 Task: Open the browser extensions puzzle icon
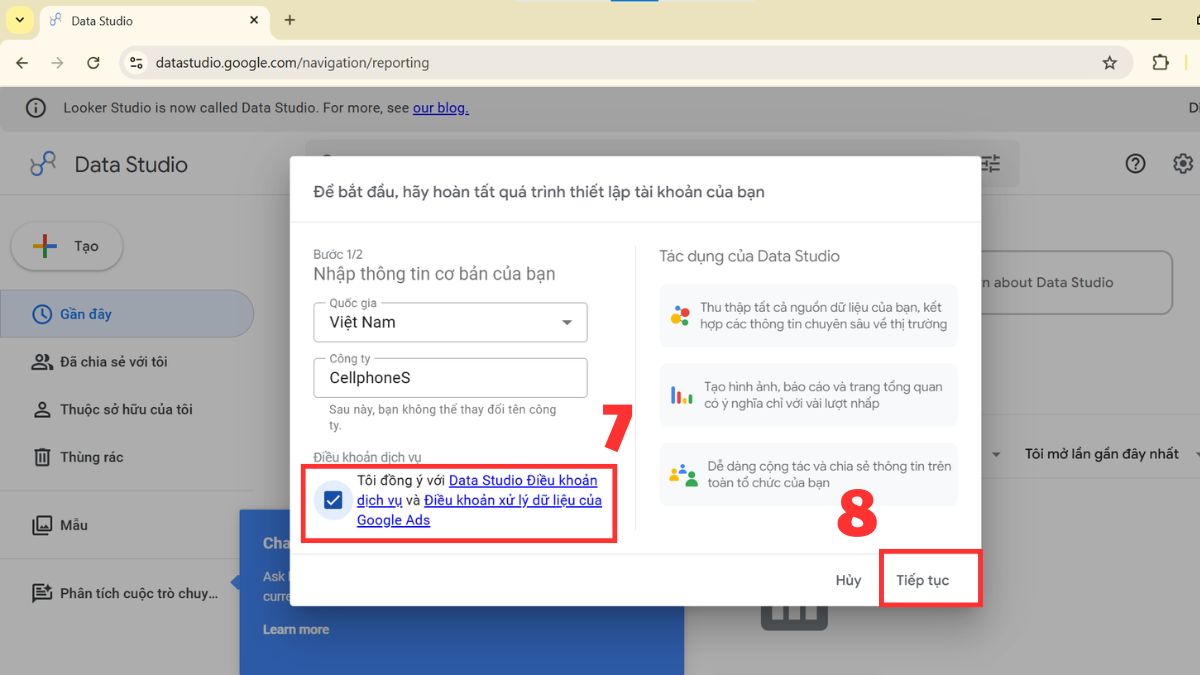(1160, 62)
